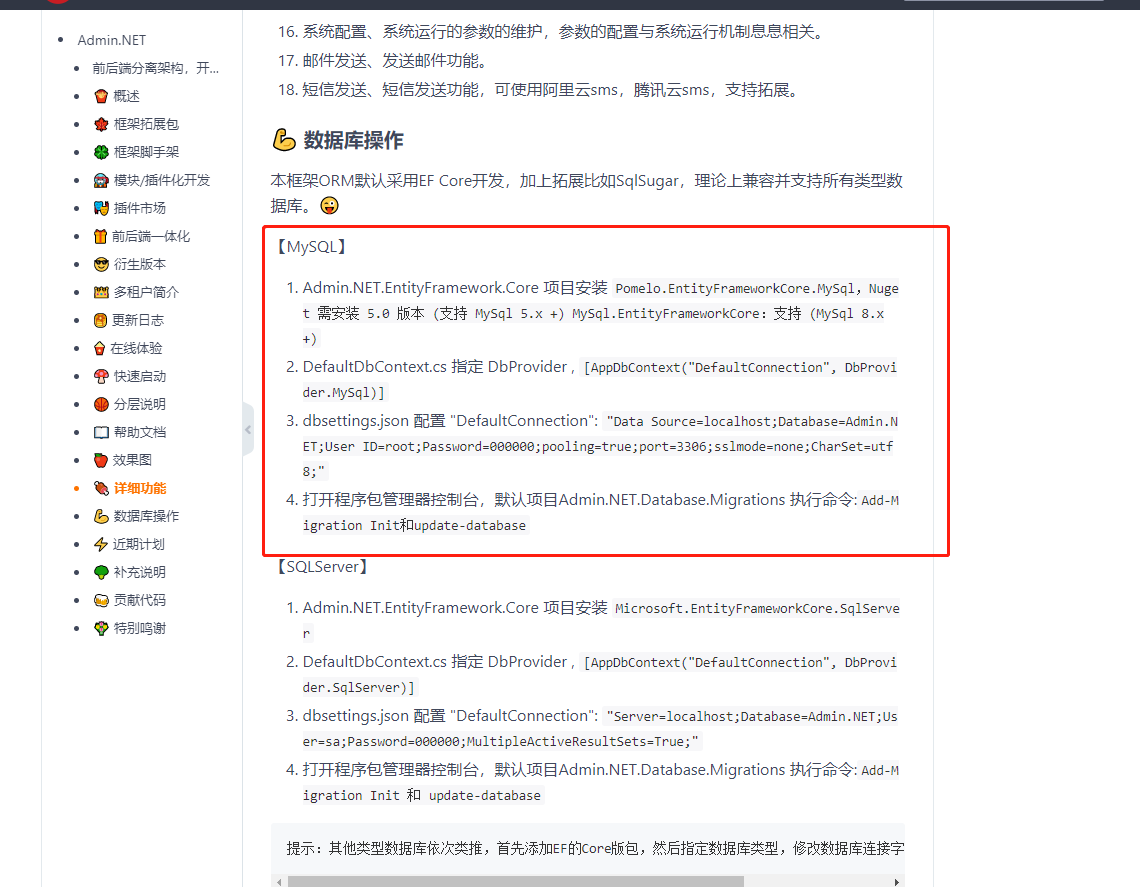This screenshot has width=1140, height=887.
Task: Click the right arrow of the bottom scrollbar
Action: point(897,881)
